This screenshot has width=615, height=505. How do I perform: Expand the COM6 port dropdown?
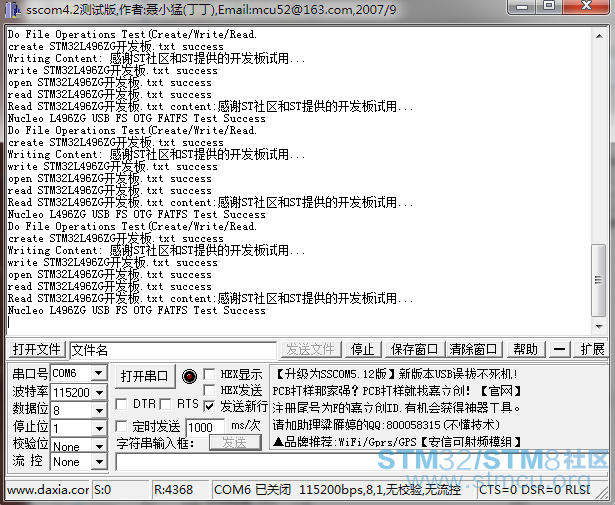pos(99,373)
